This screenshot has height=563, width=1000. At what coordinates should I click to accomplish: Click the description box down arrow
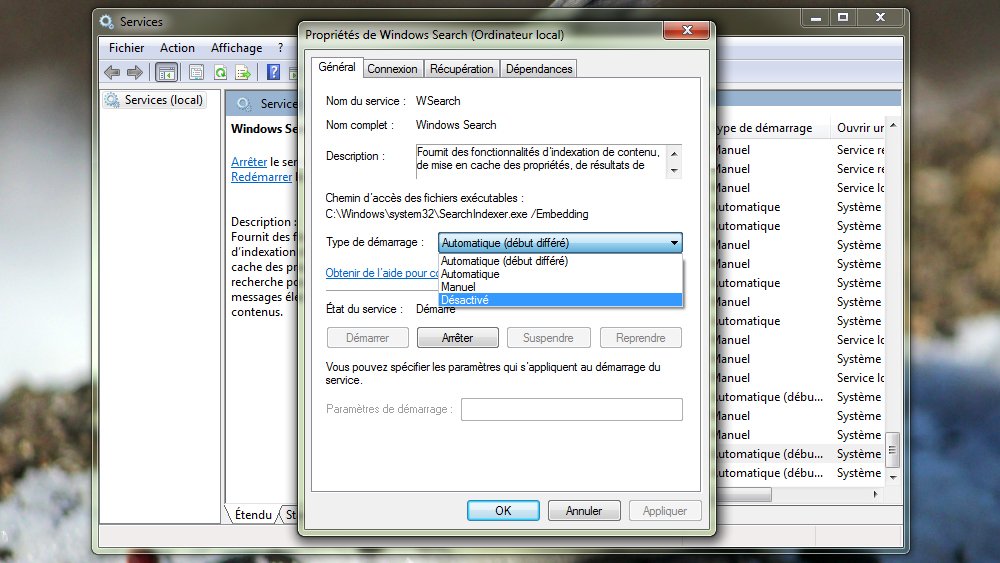point(674,170)
